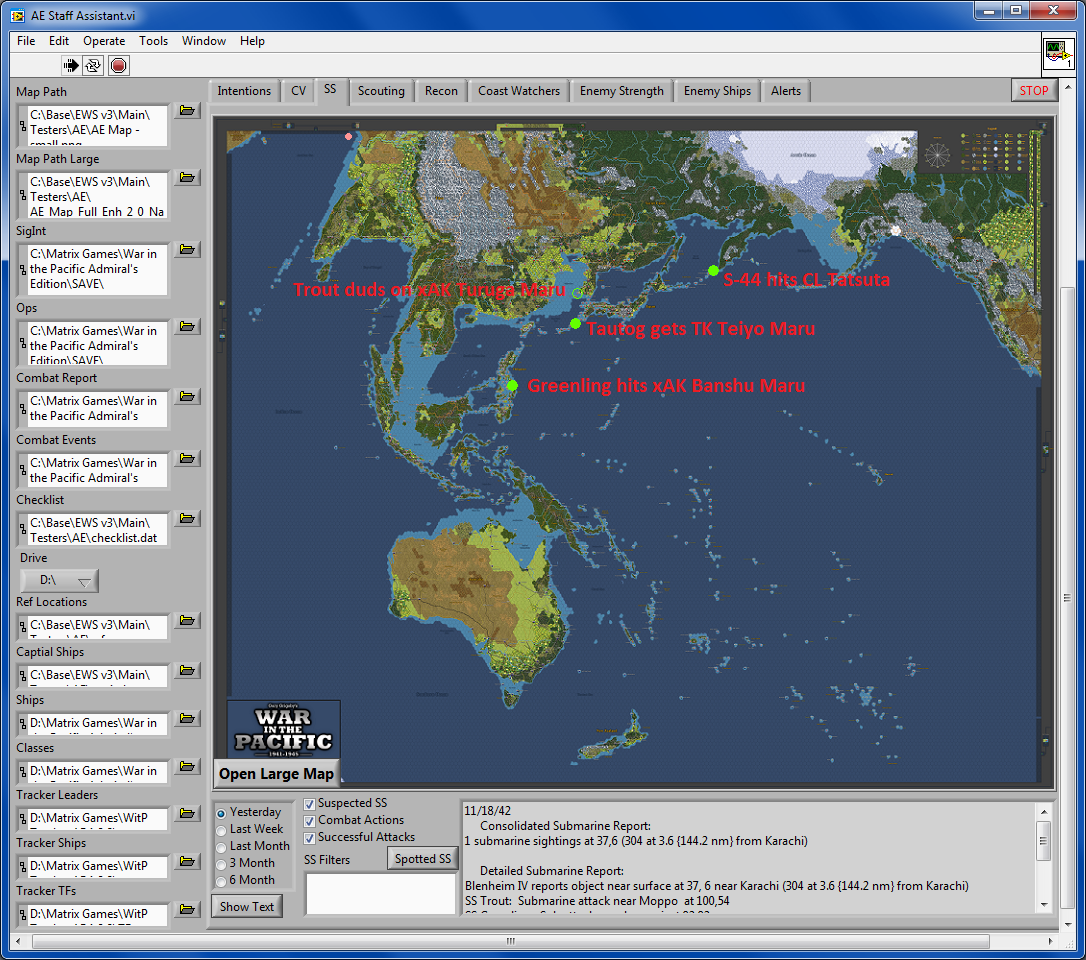Select the Yesterday radio button

tap(222, 813)
